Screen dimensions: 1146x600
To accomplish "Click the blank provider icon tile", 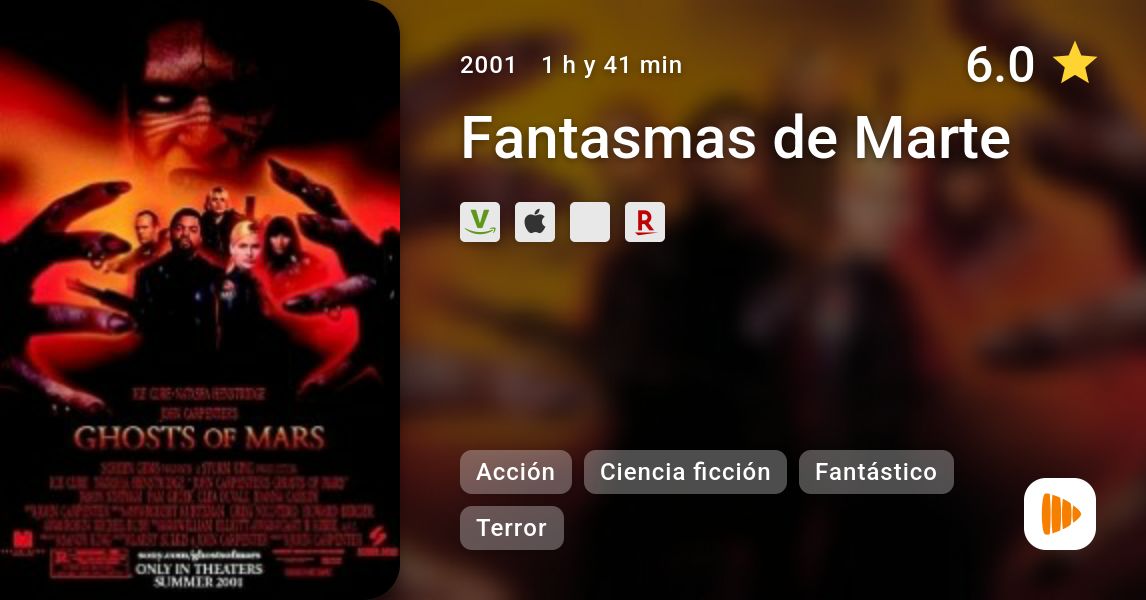I will 590,222.
